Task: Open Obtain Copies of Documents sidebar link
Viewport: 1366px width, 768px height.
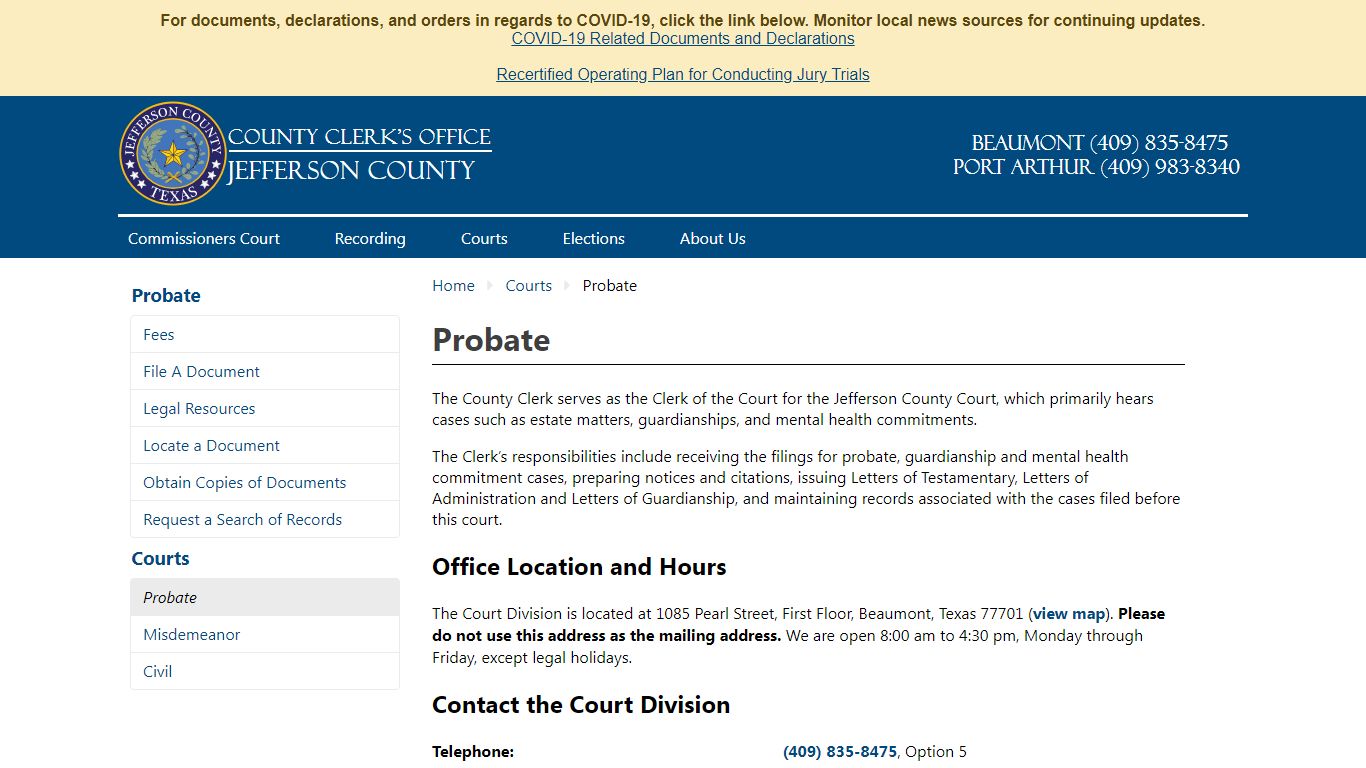Action: tap(265, 482)
